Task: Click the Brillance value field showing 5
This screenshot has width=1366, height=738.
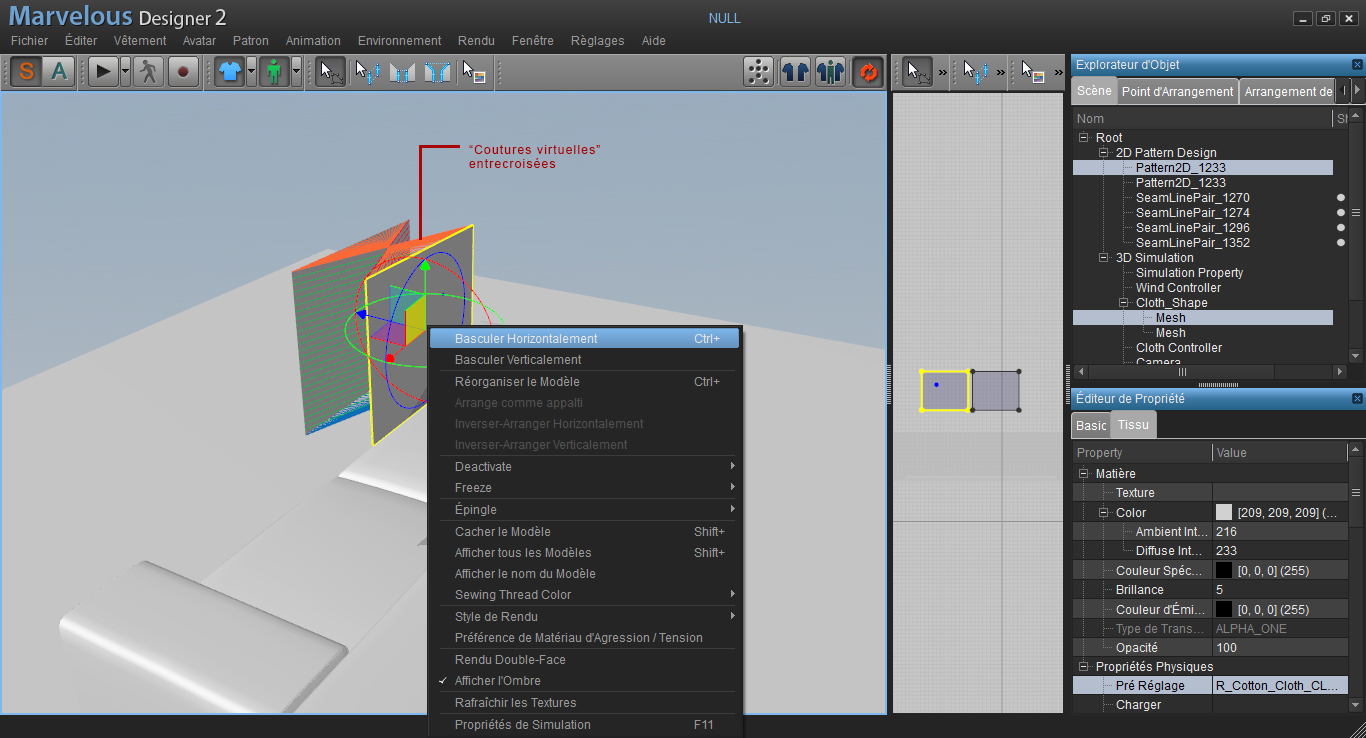Action: [1280, 590]
